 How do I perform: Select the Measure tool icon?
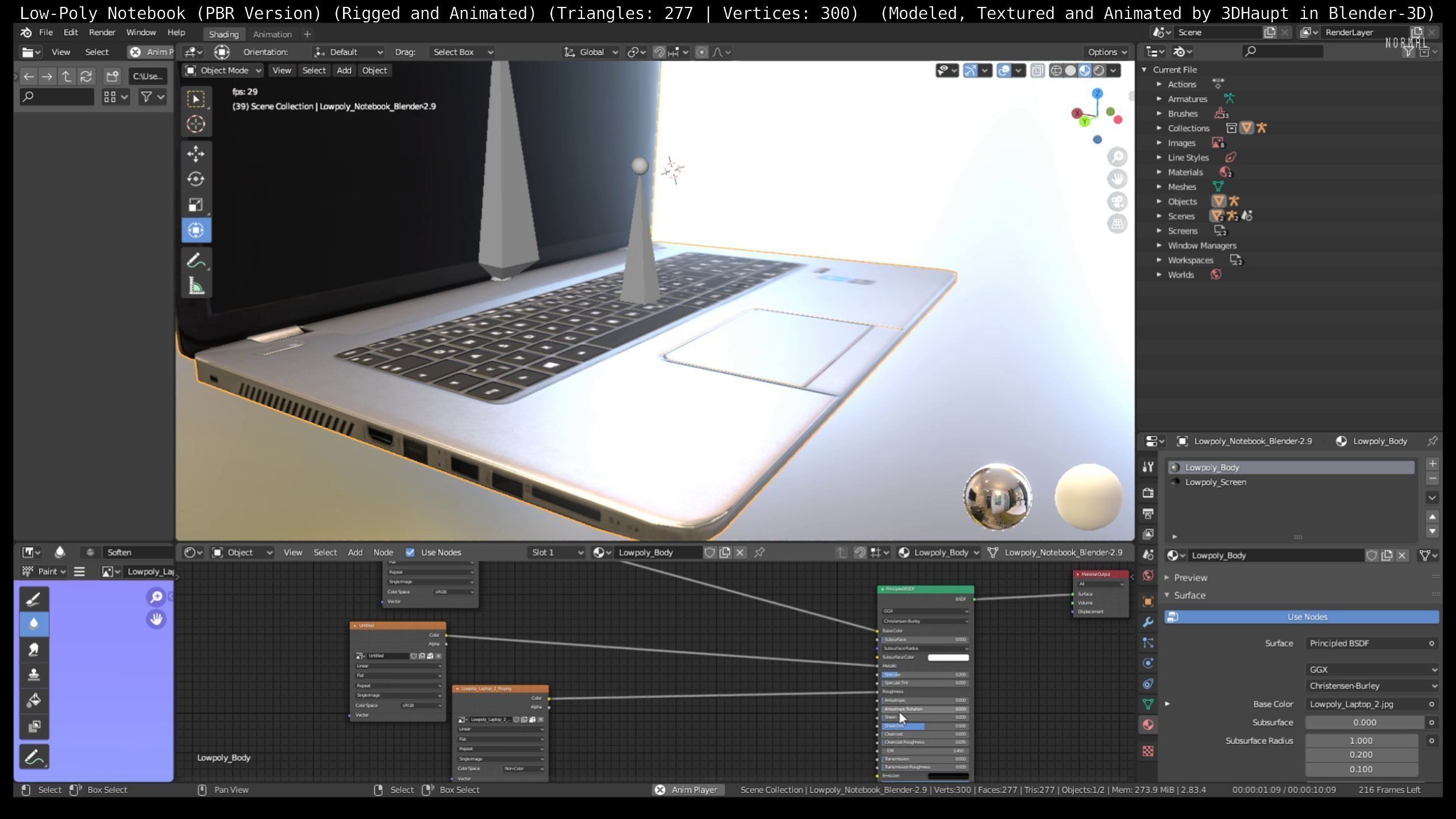pyautogui.click(x=196, y=286)
